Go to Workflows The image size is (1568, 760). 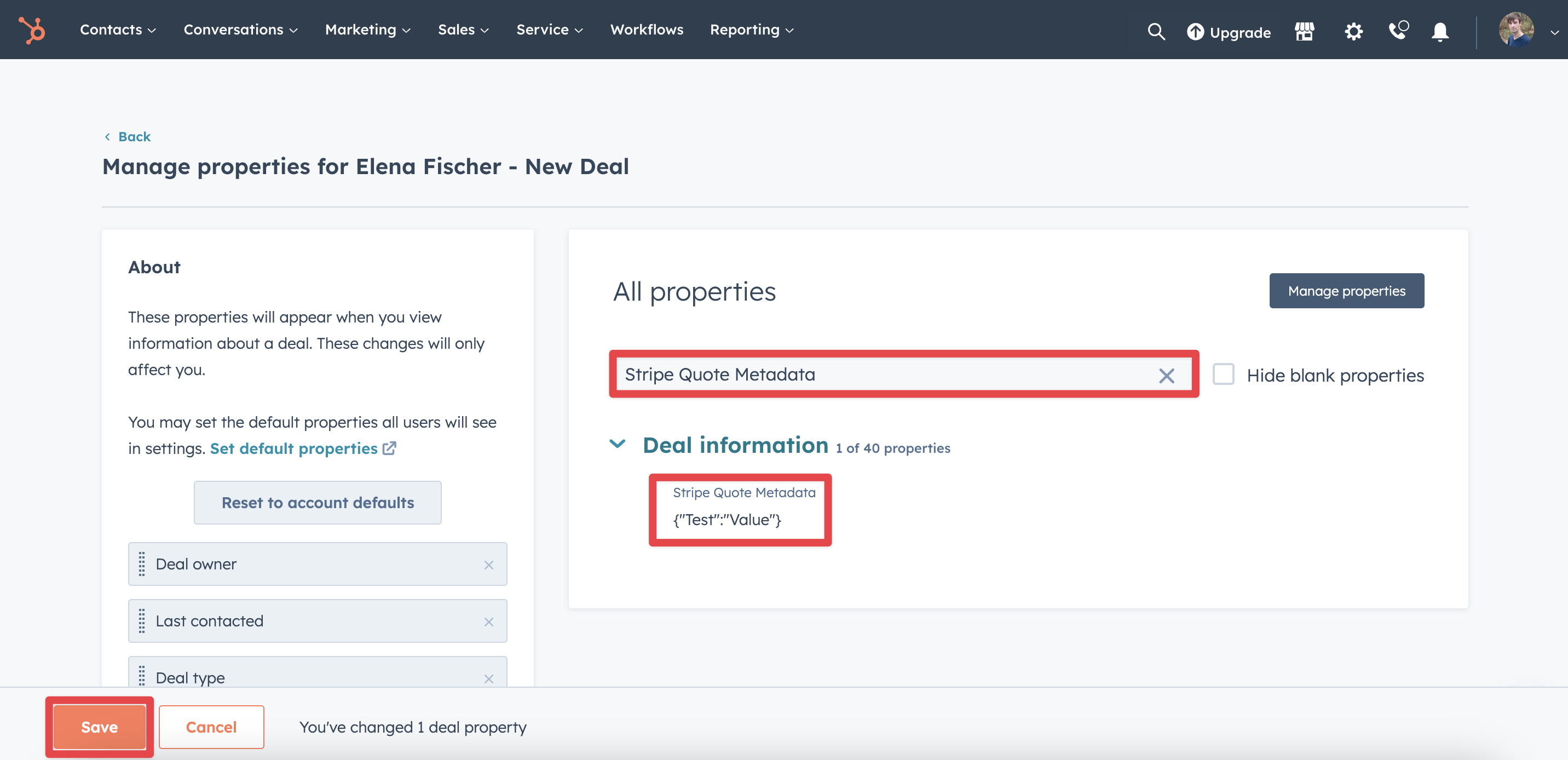[x=647, y=29]
